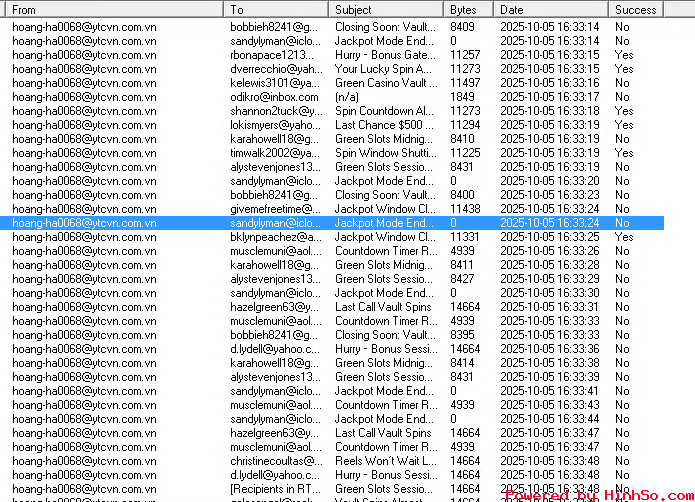
Task: Select the bobbieh8241 row with 8400 bytes
Action: (275, 195)
